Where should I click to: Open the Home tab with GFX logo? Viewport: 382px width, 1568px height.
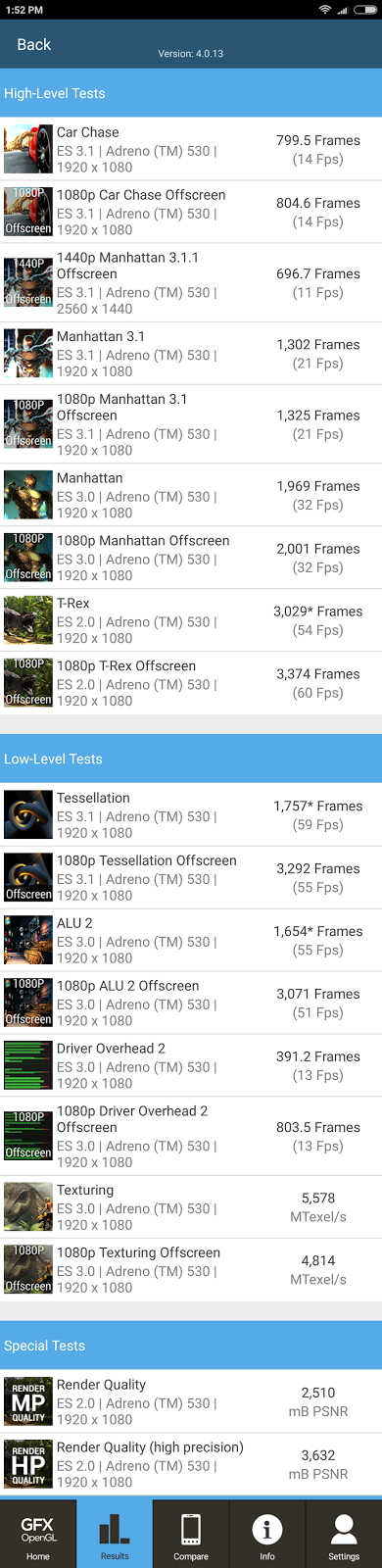[x=38, y=1534]
